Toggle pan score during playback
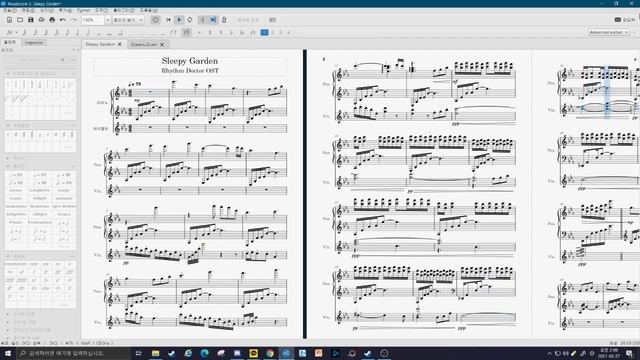 (x=213, y=20)
